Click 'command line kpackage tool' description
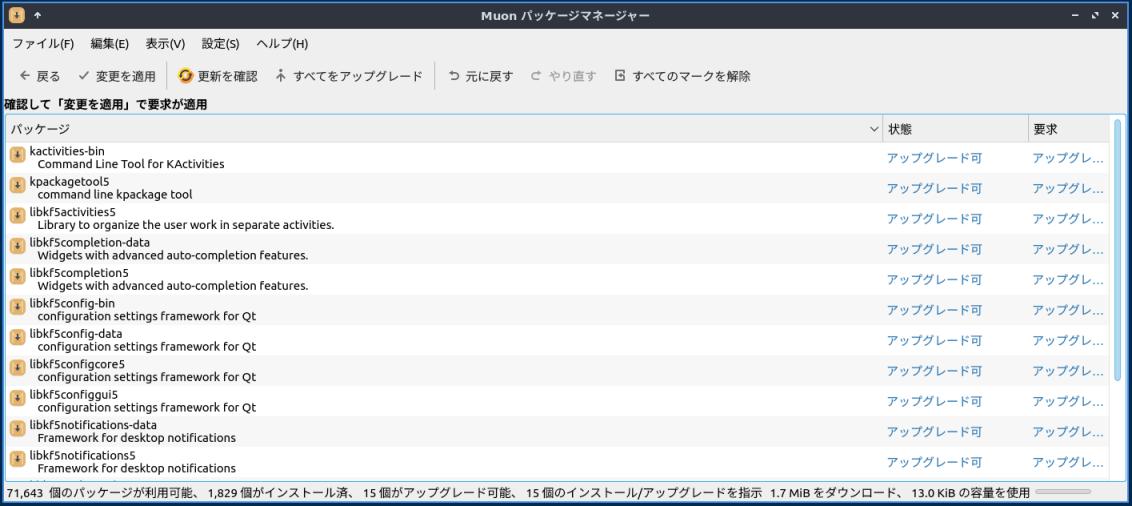 115,194
